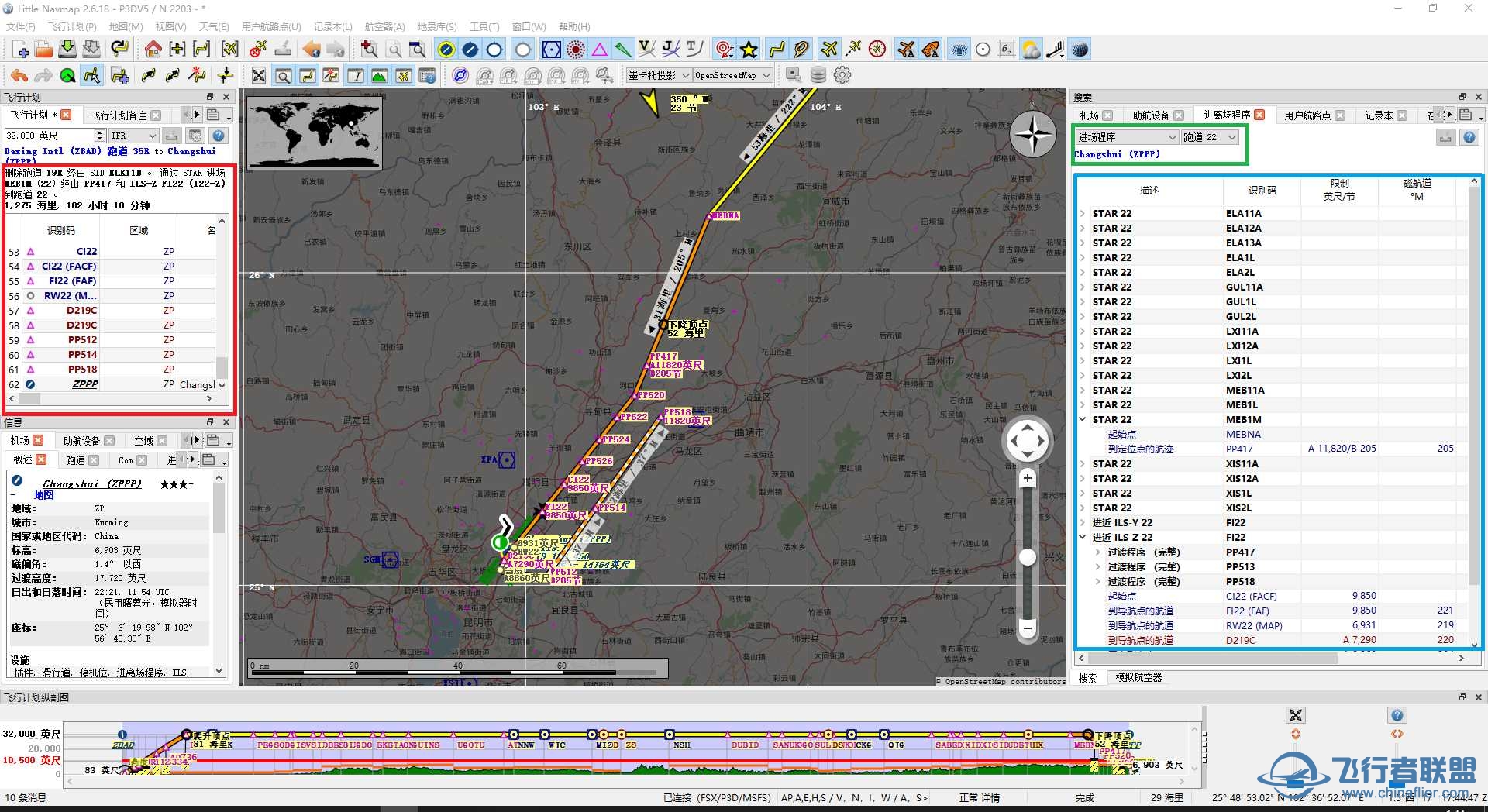This screenshot has width=1488, height=812.
Task: Go back in map position history
Action: (312, 50)
